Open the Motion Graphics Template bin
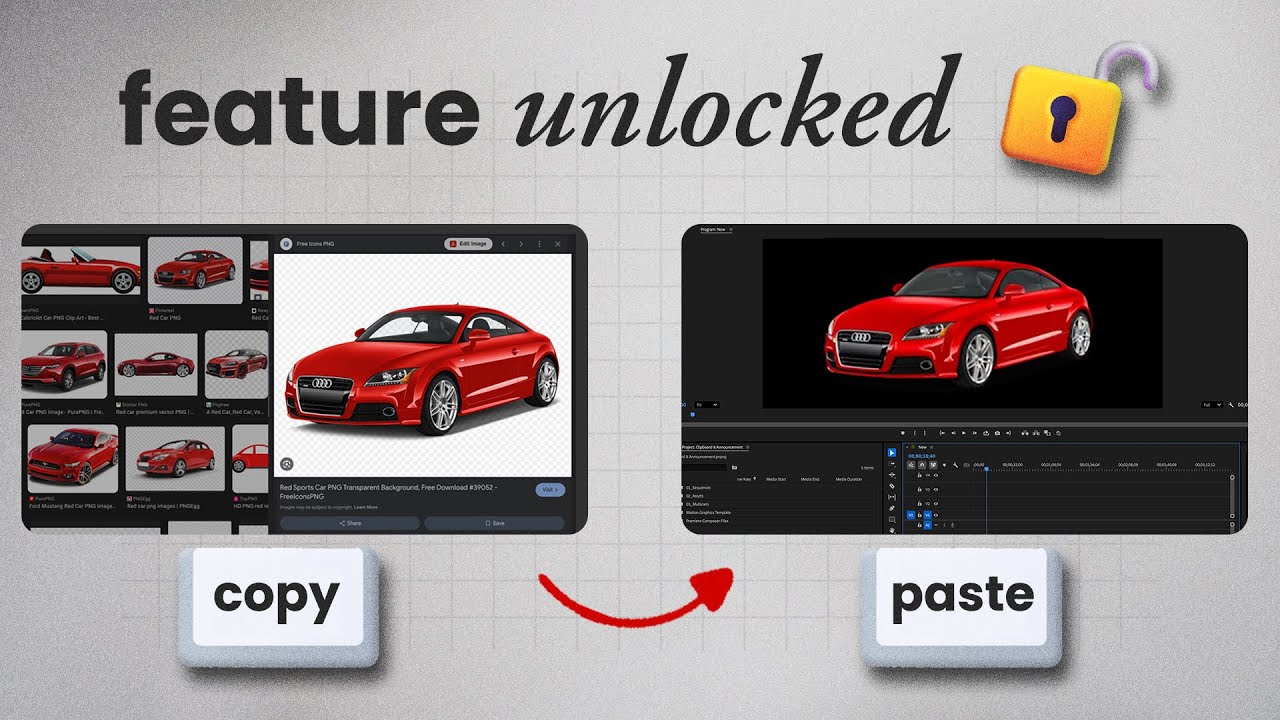This screenshot has height=720, width=1280. 707,513
